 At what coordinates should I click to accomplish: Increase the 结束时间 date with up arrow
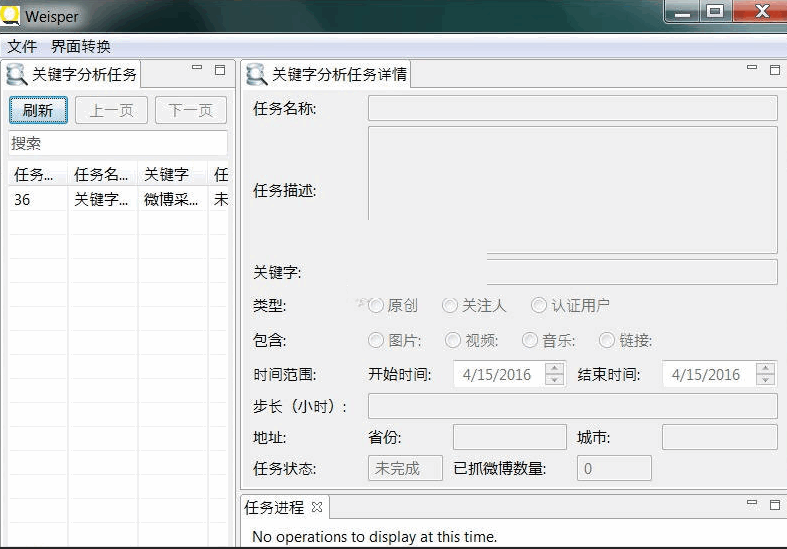pyautogui.click(x=765, y=369)
